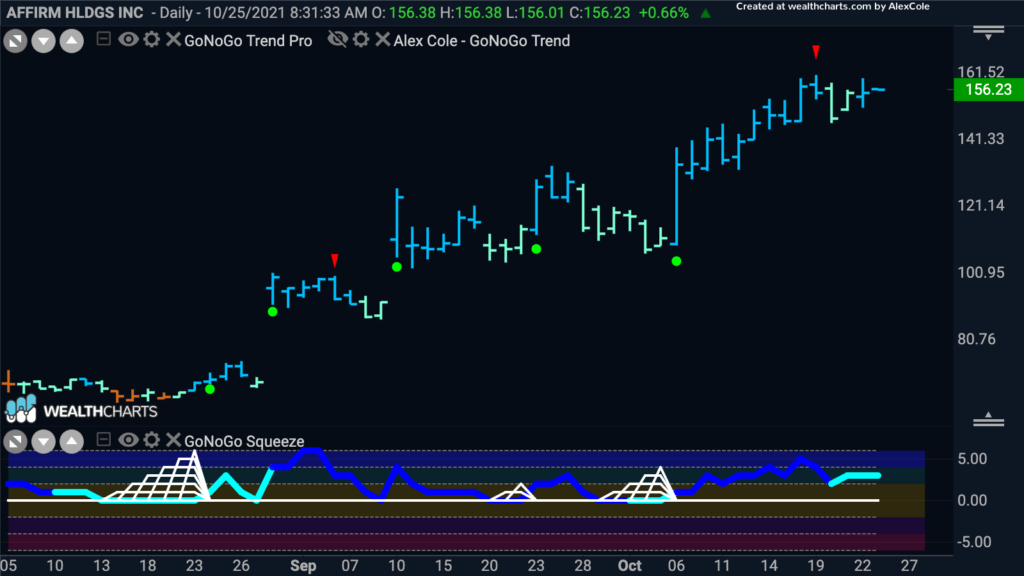Open settings gear for GoNoGo Trend Pro

[x=152, y=40]
